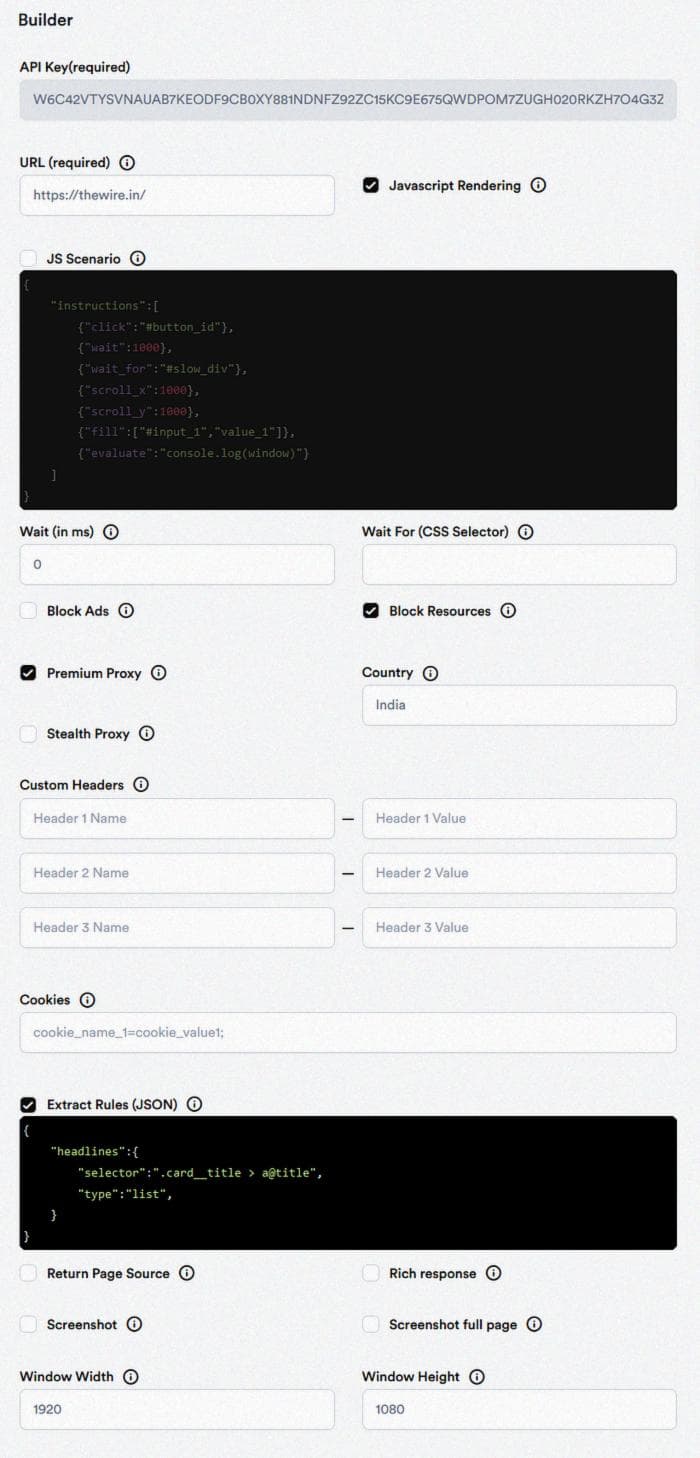
Task: Focus the Window Width field showing 1920
Action: pos(177,1409)
